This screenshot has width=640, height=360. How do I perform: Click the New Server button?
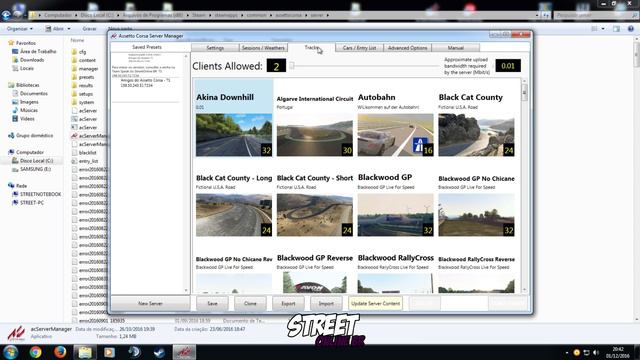pos(150,303)
